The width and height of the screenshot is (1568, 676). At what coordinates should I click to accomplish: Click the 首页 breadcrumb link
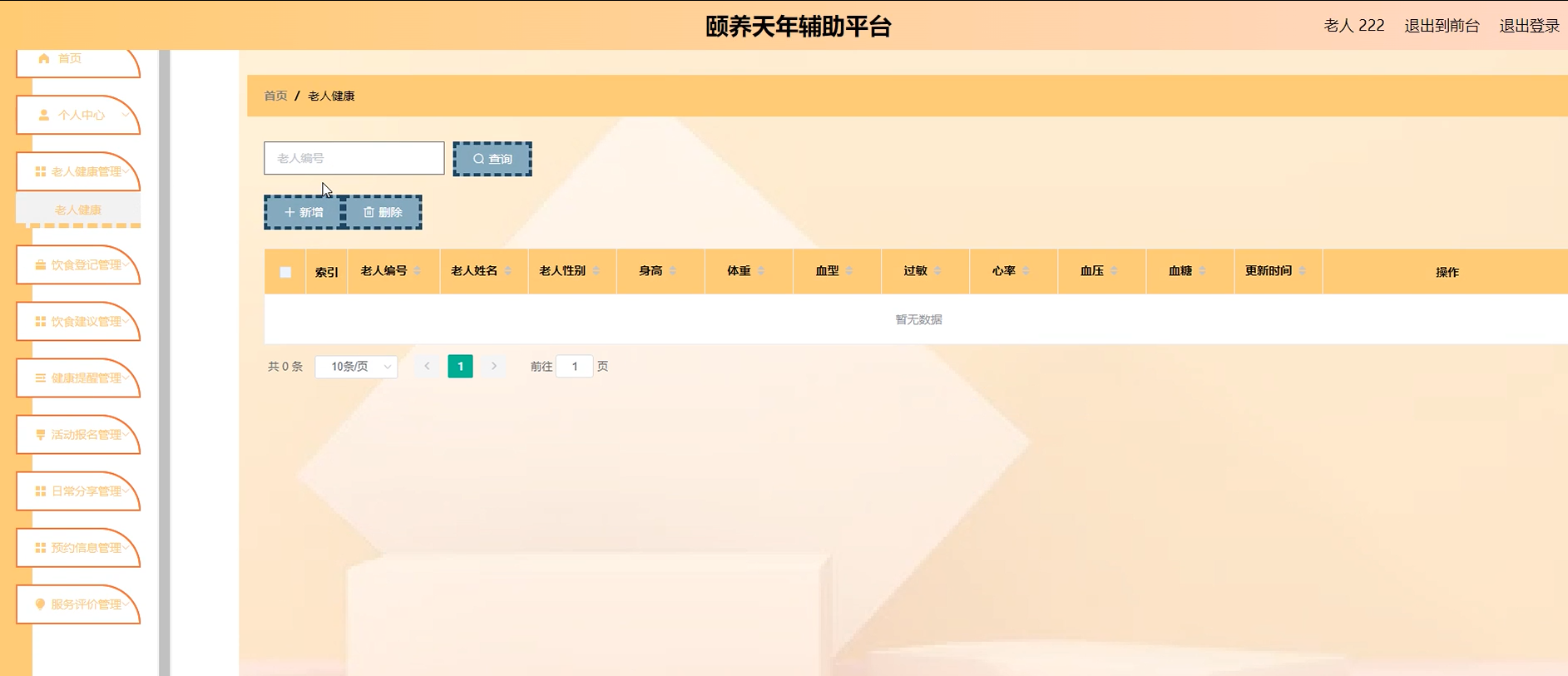coord(275,96)
